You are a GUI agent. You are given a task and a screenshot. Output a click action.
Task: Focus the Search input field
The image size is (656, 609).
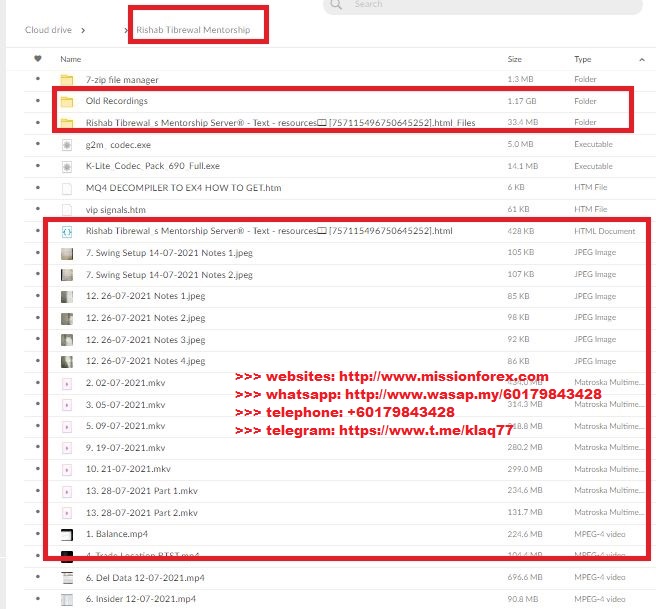[x=483, y=5]
